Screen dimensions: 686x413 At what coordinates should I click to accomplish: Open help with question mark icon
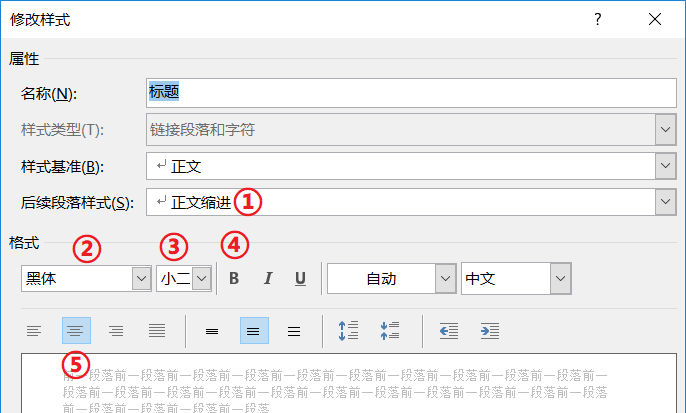point(598,19)
